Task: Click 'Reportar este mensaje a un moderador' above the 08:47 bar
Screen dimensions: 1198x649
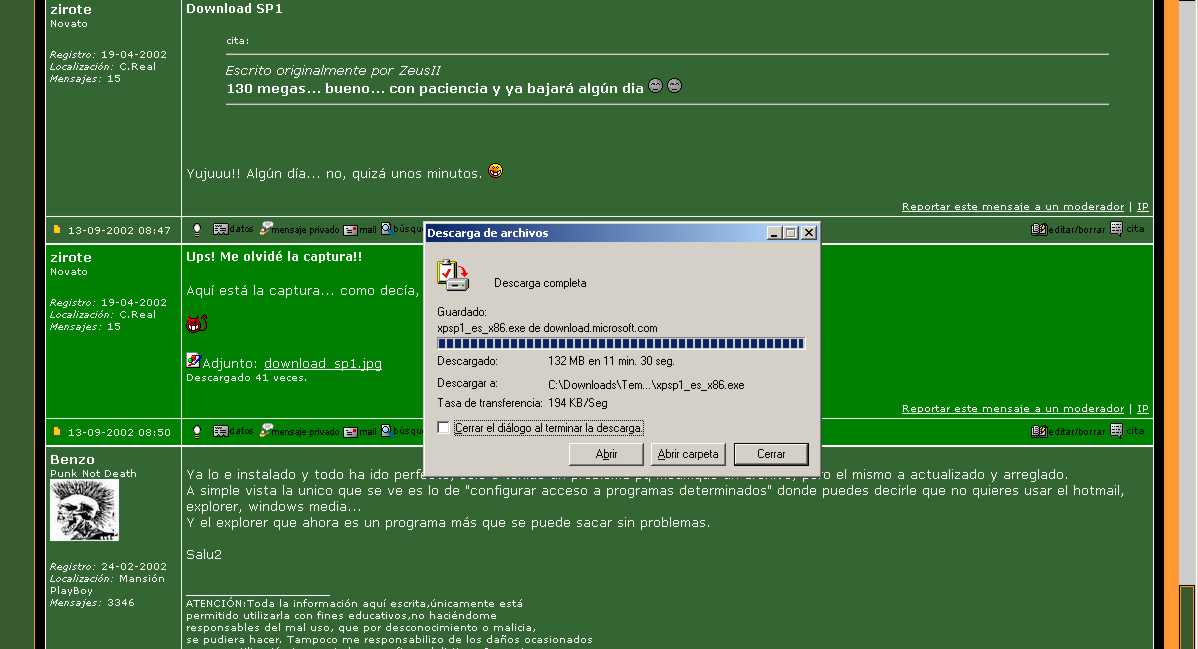Action: point(1012,206)
